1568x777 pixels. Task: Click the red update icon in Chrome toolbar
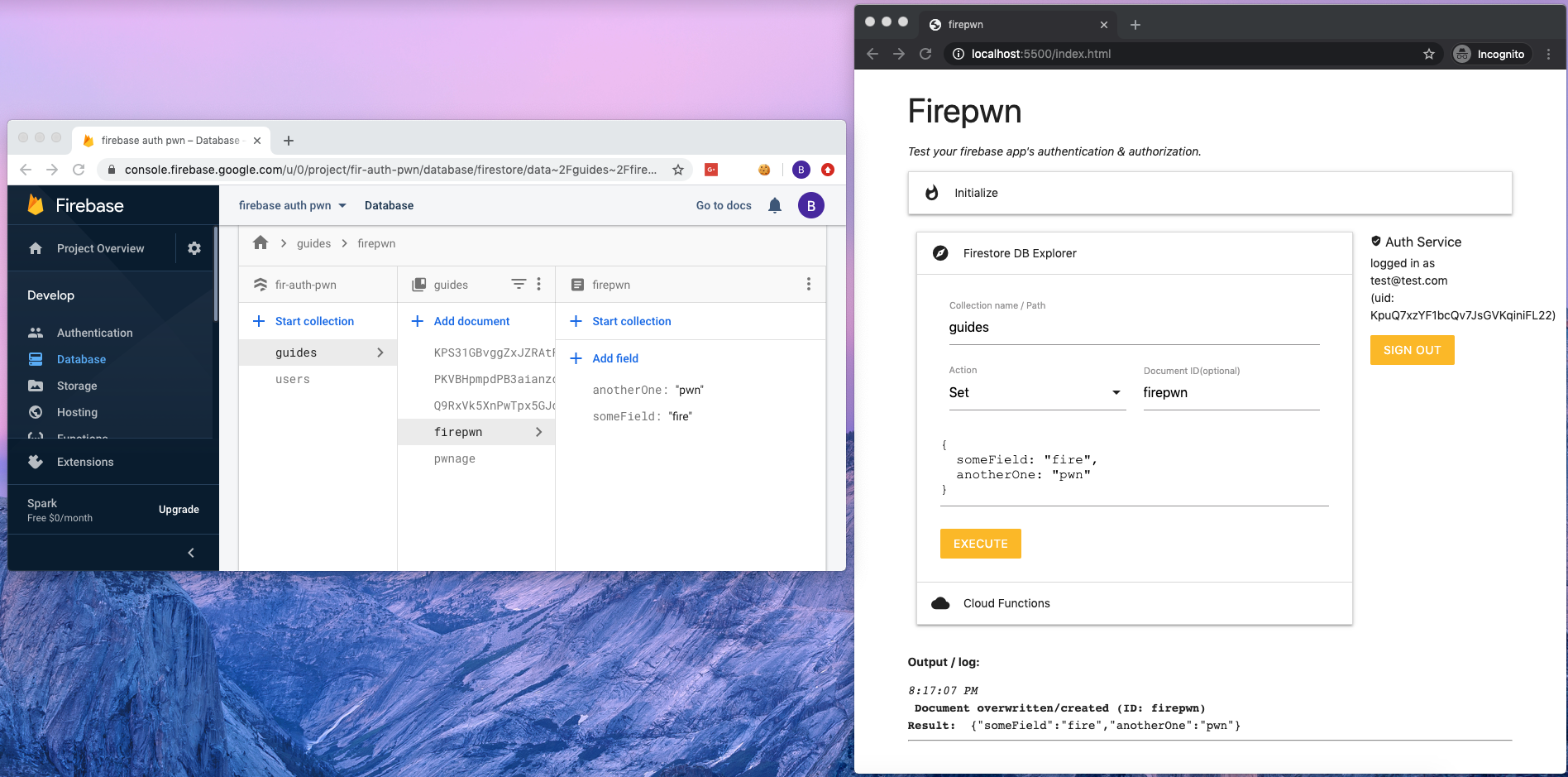pyautogui.click(x=828, y=170)
